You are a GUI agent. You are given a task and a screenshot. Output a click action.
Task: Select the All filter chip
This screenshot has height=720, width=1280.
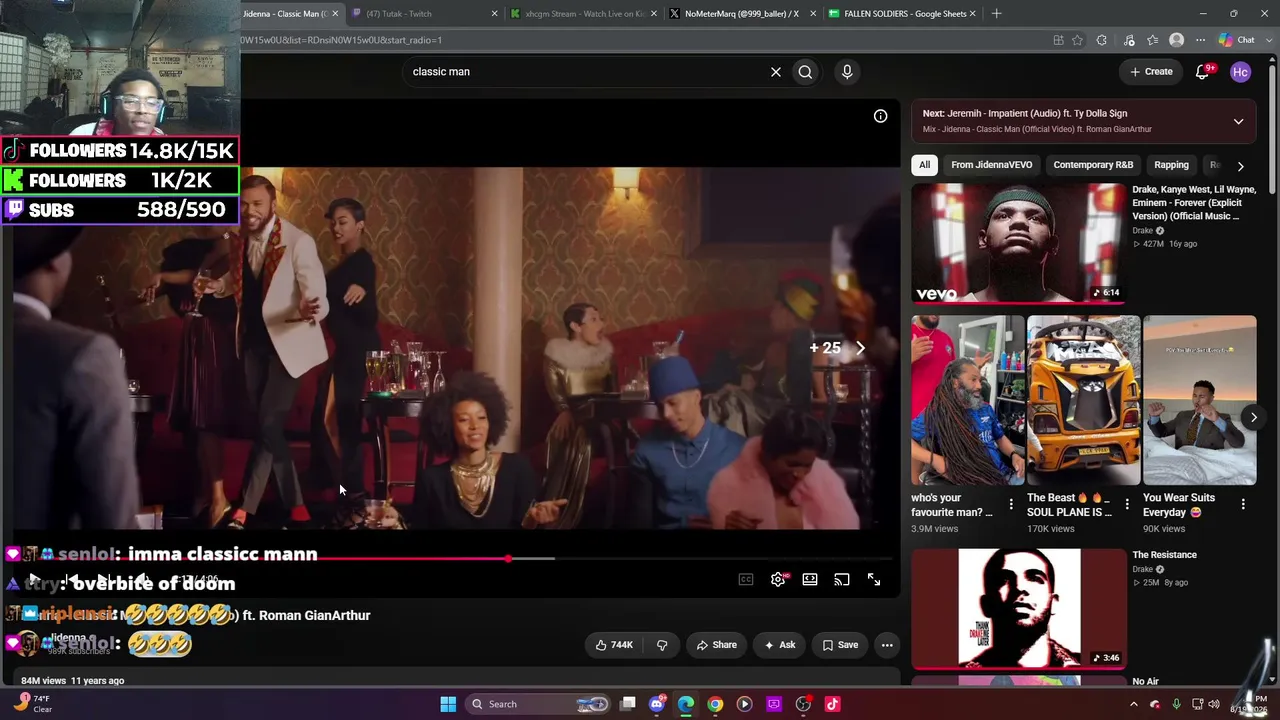[925, 165]
